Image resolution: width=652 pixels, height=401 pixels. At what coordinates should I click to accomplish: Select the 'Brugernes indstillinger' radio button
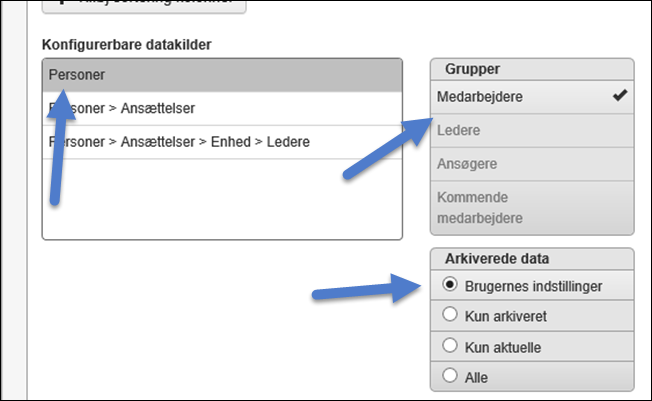point(450,285)
